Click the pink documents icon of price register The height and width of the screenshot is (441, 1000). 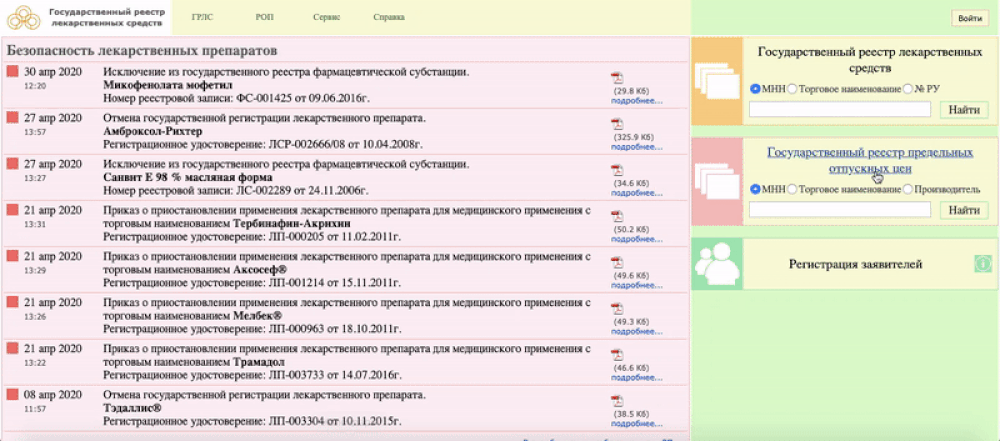[x=717, y=182]
